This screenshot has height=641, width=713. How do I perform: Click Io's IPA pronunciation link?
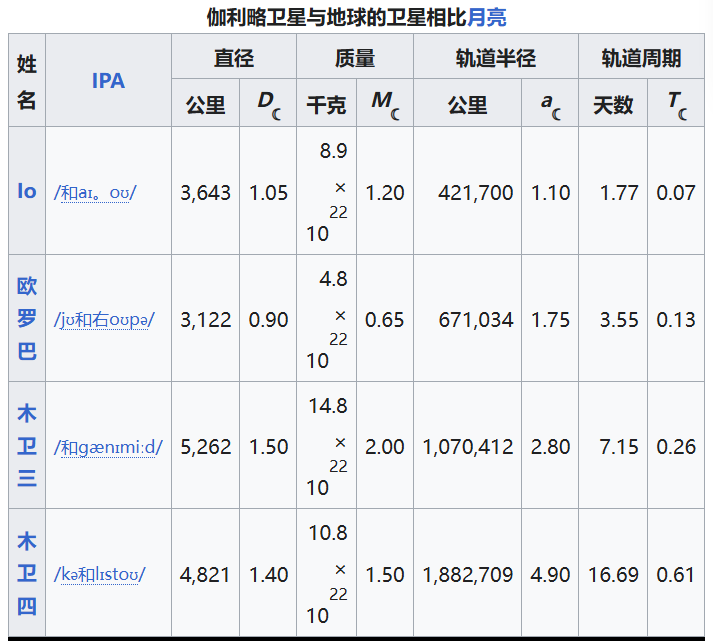pyautogui.click(x=95, y=193)
